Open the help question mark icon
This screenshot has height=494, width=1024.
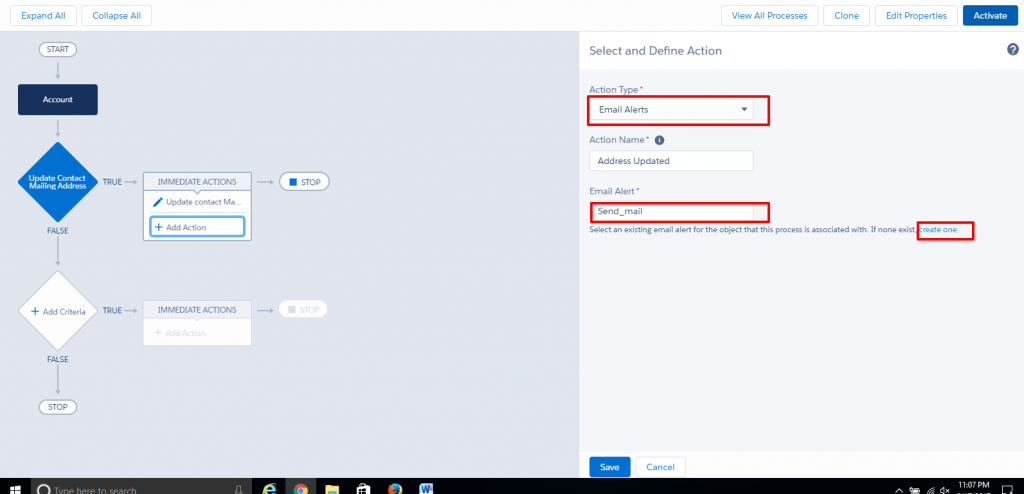1013,50
